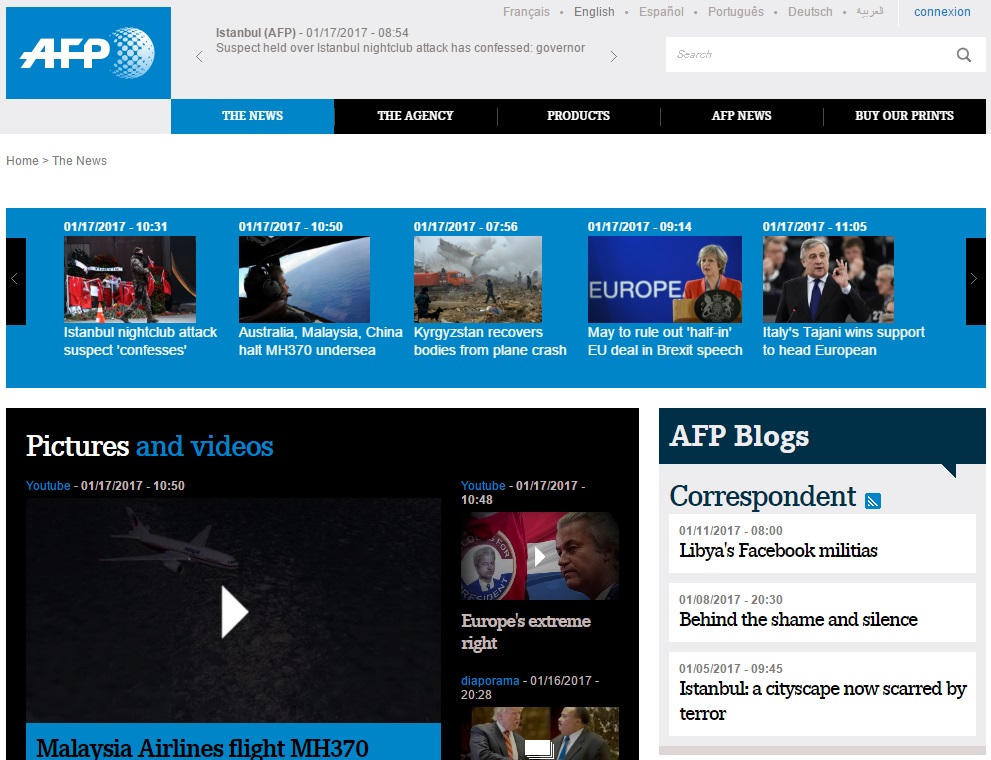991x760 pixels.
Task: Open the Istanbul governor confession ticker headline
Action: click(400, 48)
